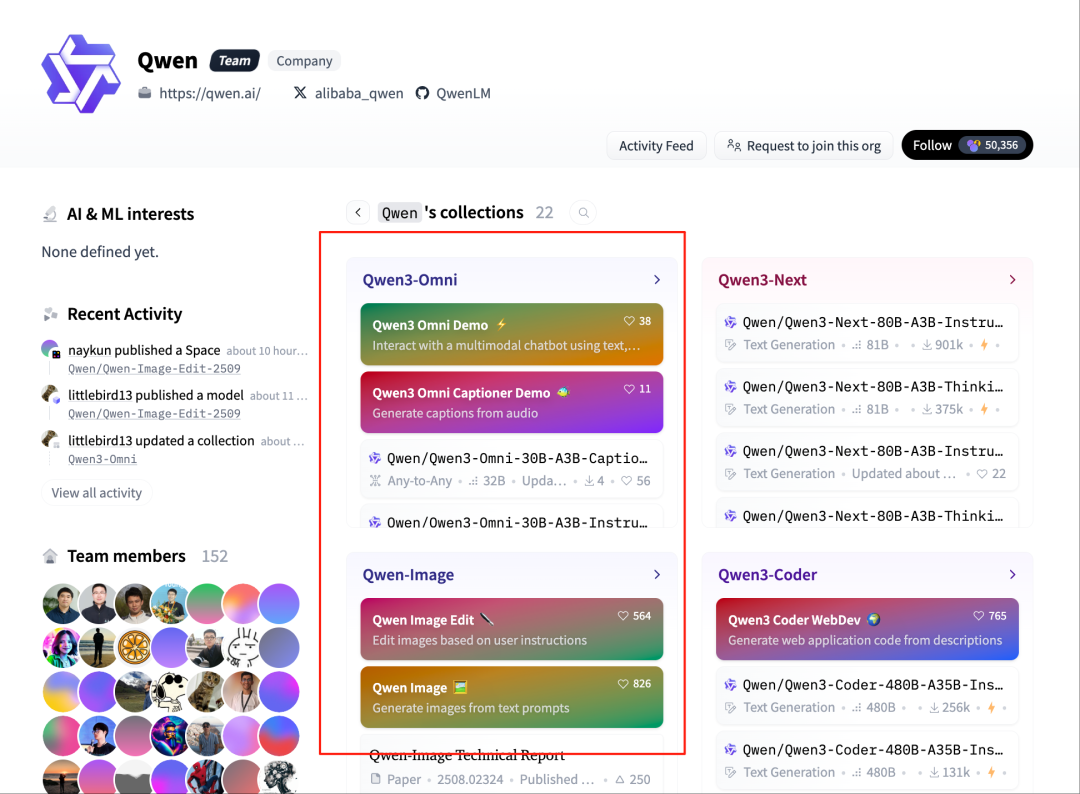Image resolution: width=1080 pixels, height=794 pixels.
Task: Open Qwen3-Omni-30B-A3B-Captioner model entry
Action: pyautogui.click(x=512, y=469)
